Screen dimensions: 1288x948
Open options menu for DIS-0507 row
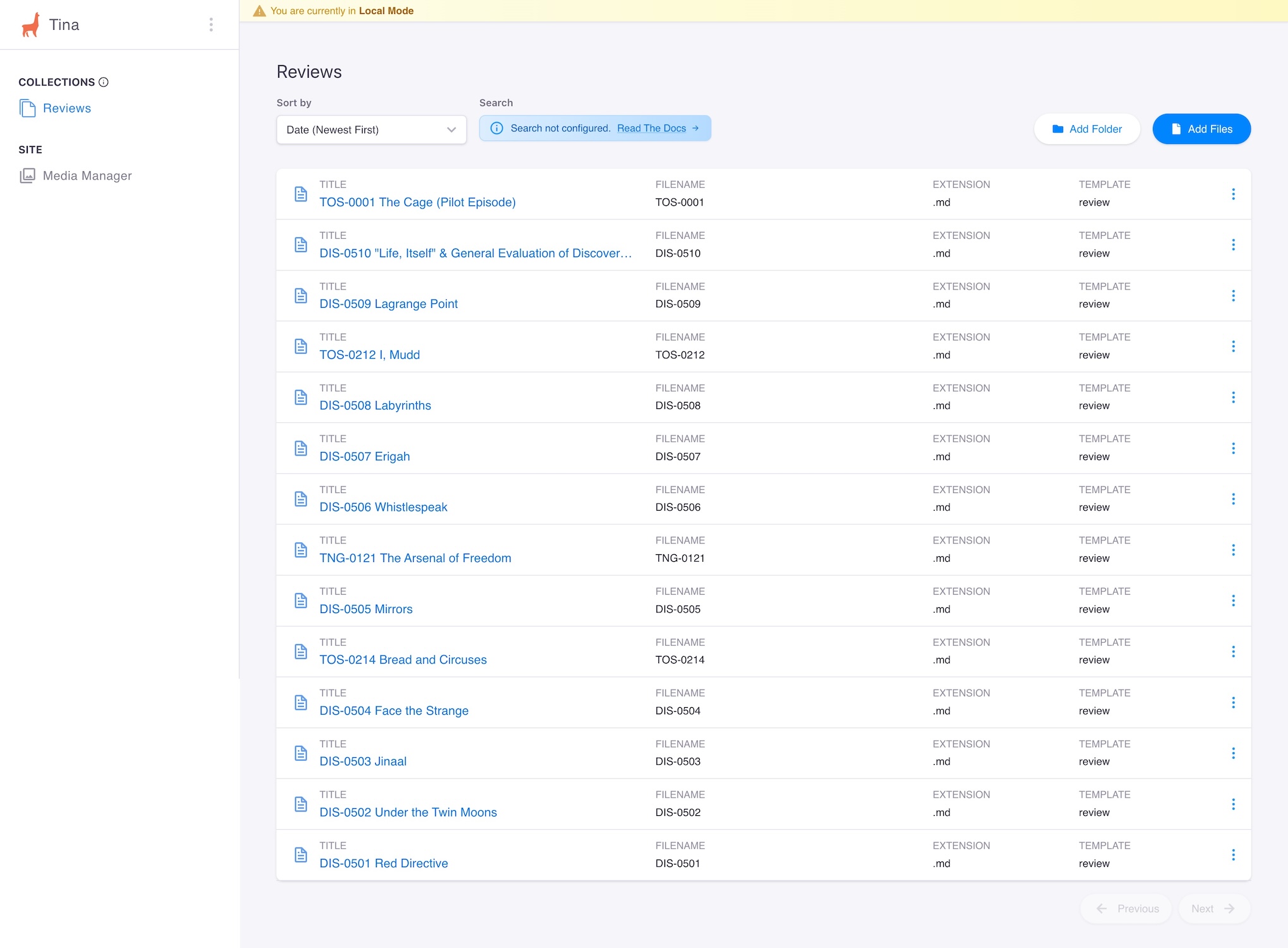(x=1233, y=448)
